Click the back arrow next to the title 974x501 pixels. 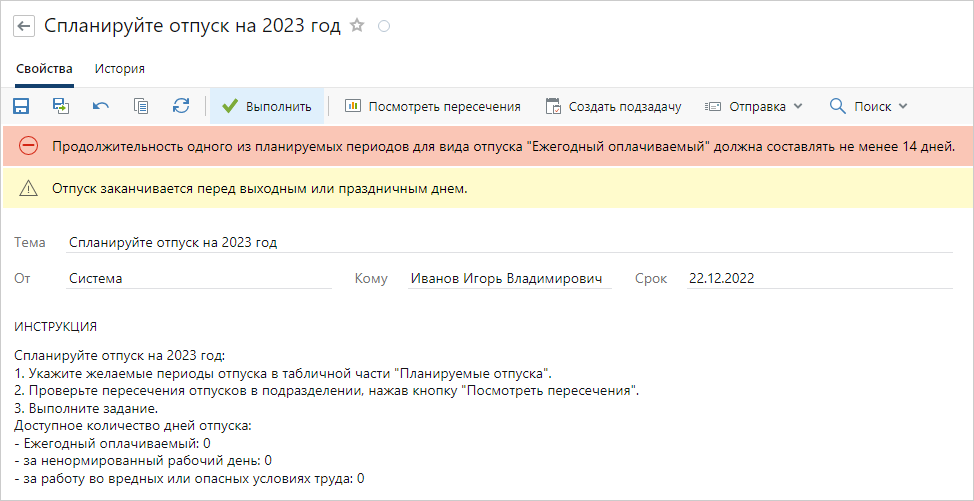(x=24, y=26)
